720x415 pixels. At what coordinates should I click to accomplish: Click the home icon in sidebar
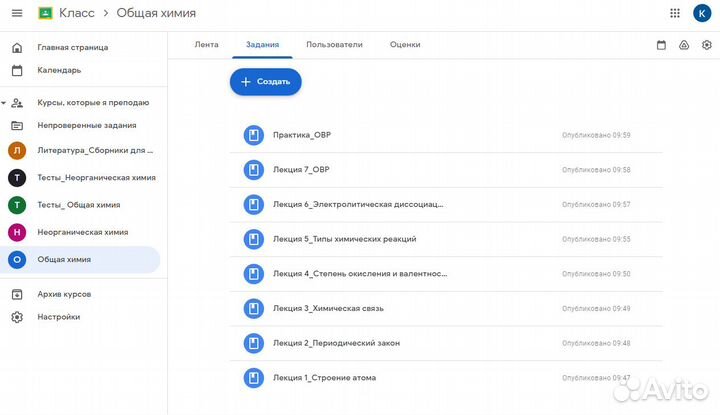tap(17, 47)
